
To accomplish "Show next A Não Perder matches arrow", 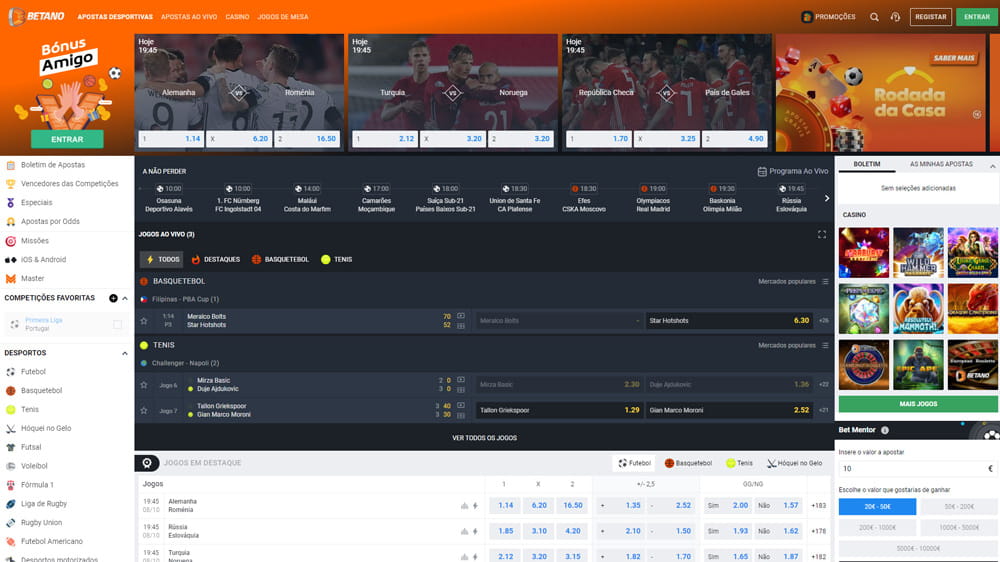I will [827, 198].
